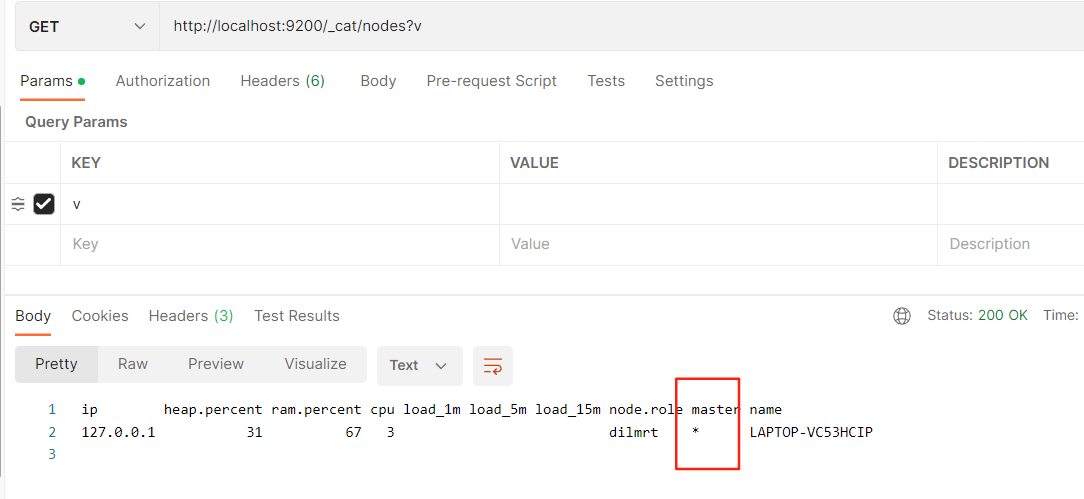Viewport: 1084px width, 499px height.
Task: Open the response Headers (3) tab
Action: [x=191, y=316]
